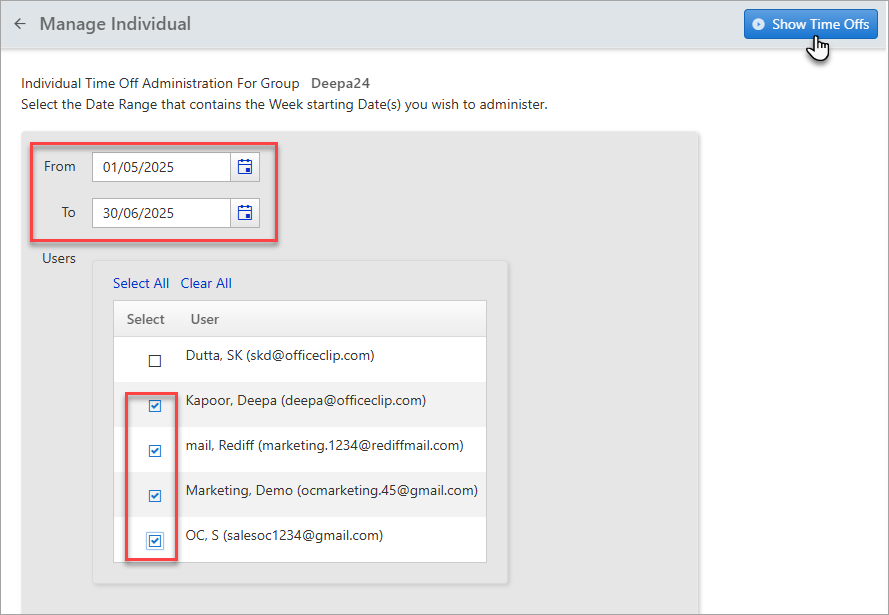The height and width of the screenshot is (615, 889).
Task: Select the deepa@officeclip.com user name
Action: (x=306, y=400)
